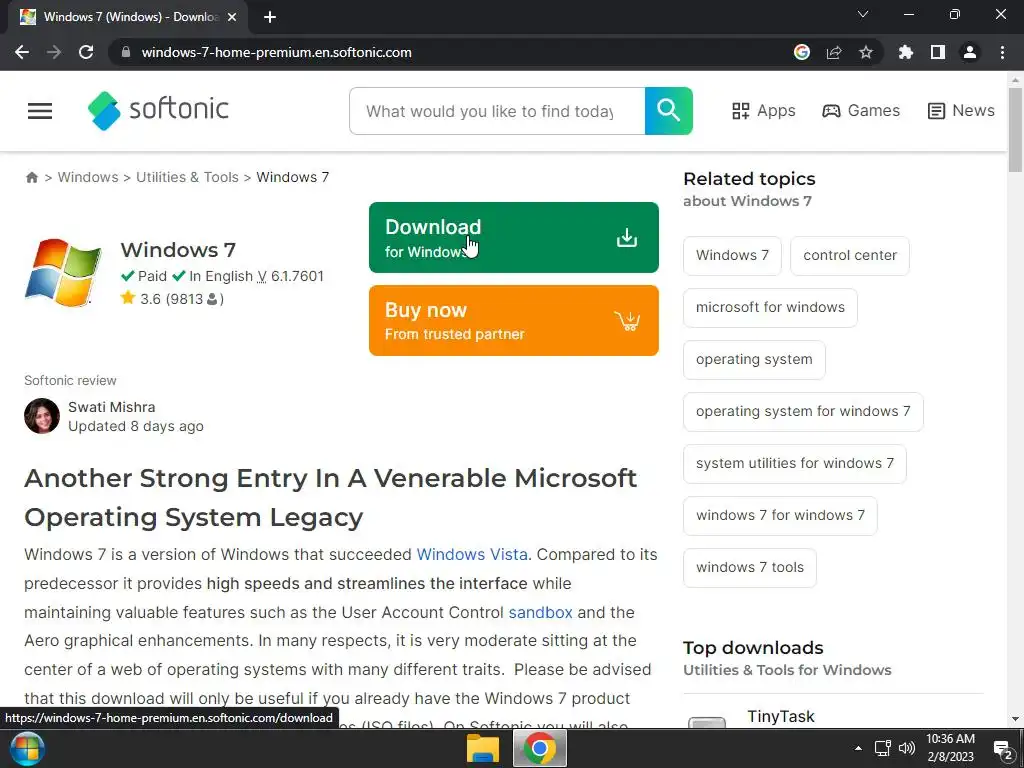Click the magnifier search button
The width and height of the screenshot is (1024, 768).
[x=668, y=111]
